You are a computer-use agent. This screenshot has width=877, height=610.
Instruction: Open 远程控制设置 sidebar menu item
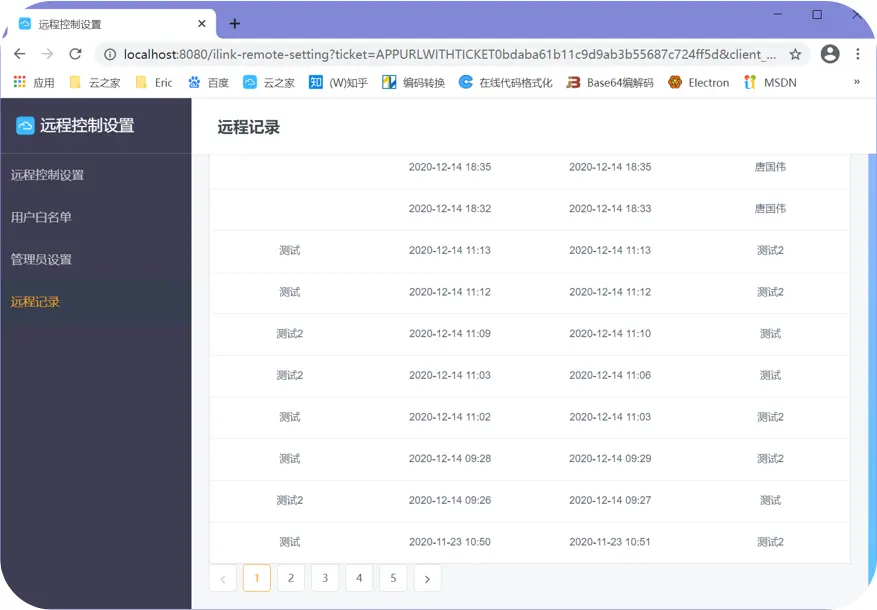96,175
